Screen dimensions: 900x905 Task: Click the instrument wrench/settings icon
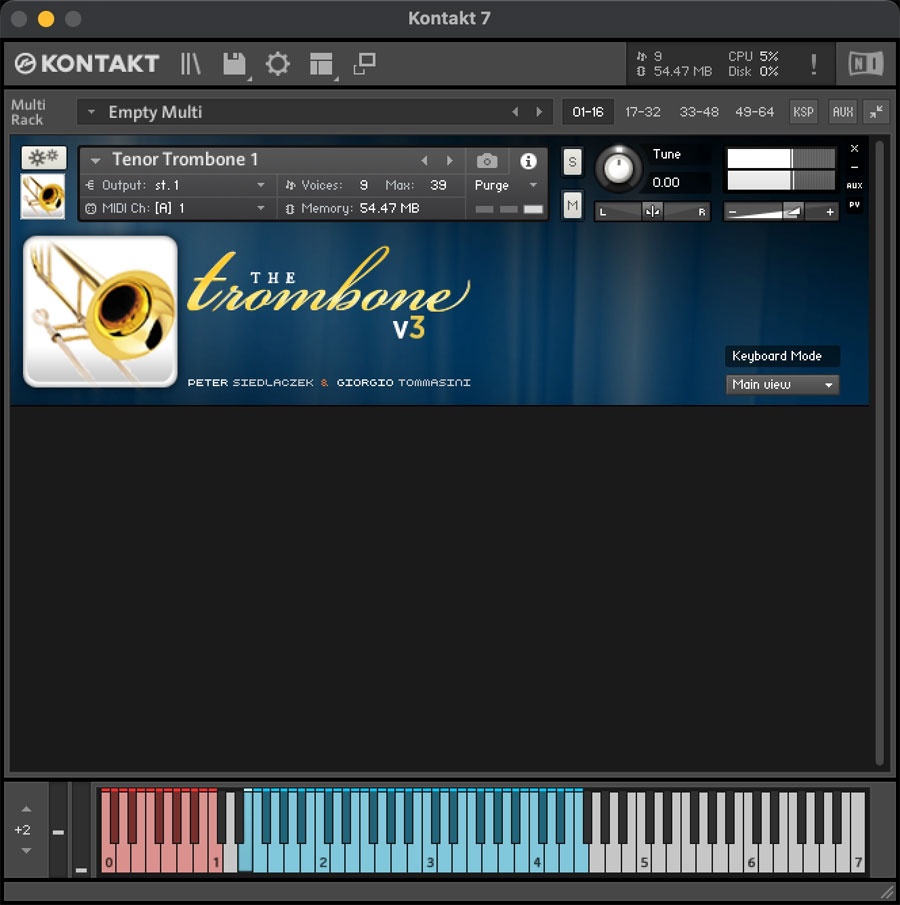click(42, 158)
